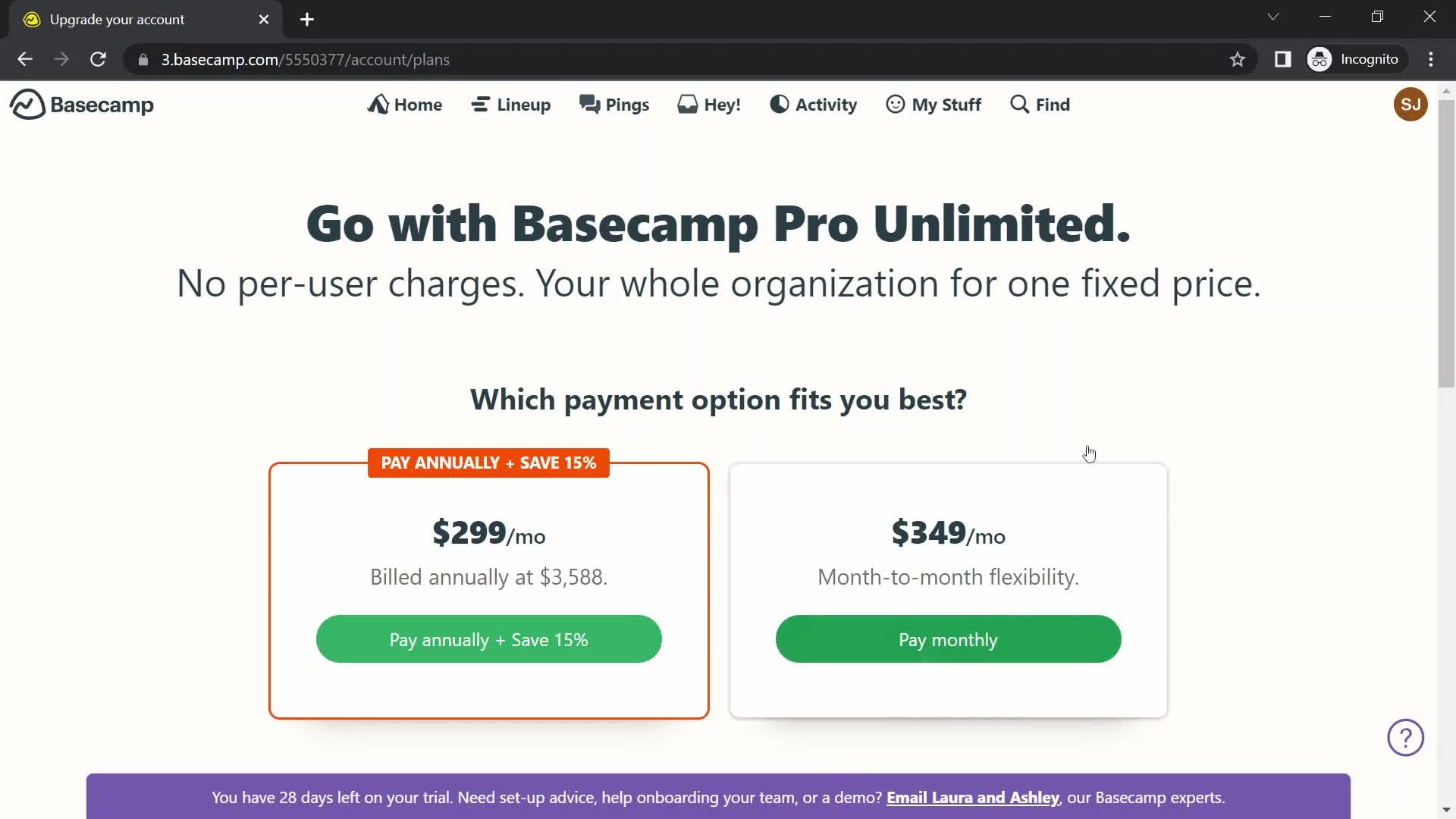Open the Lineup section
Viewport: 1456px width, 819px height.
[511, 104]
